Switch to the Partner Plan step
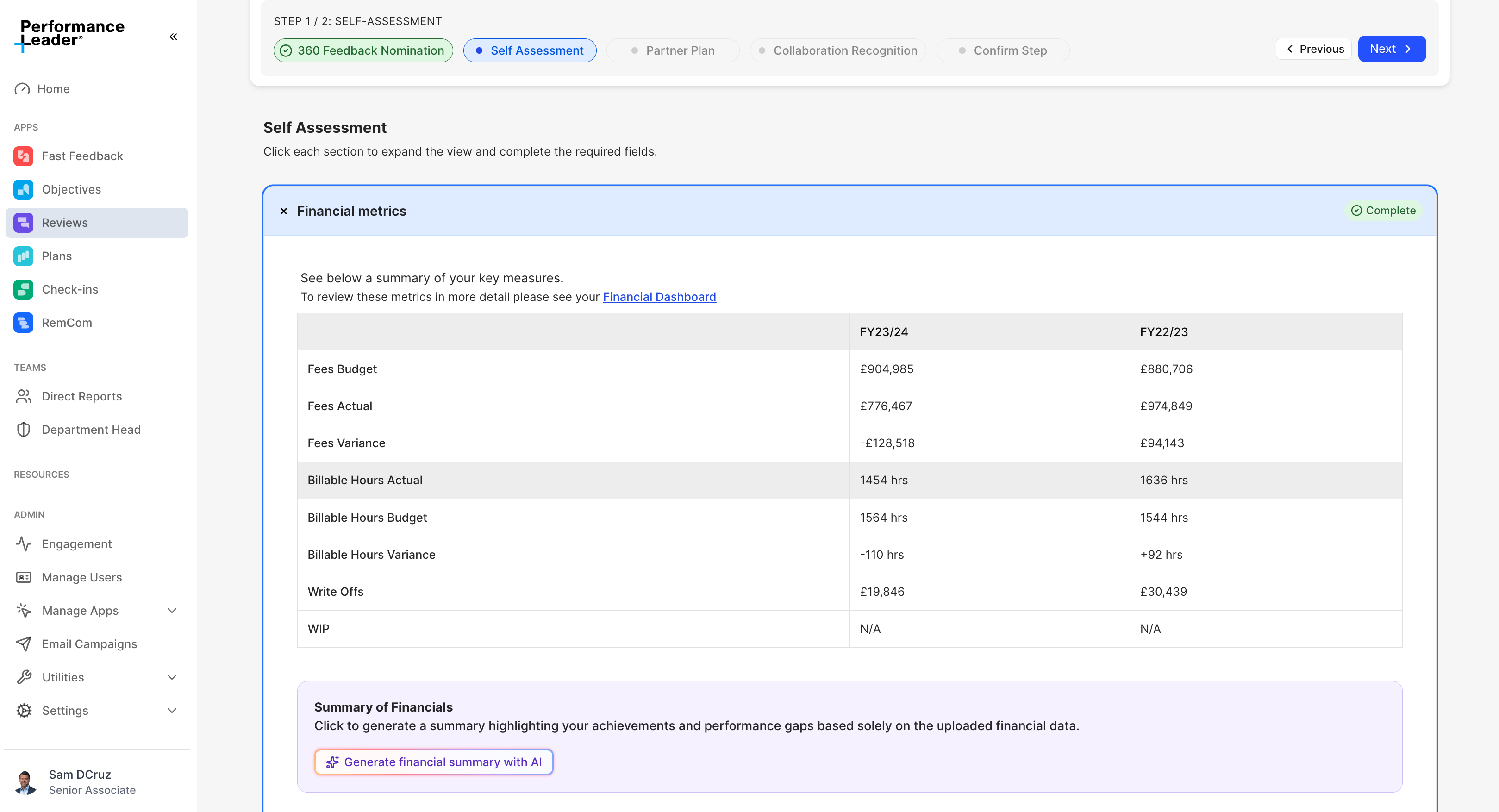Viewport: 1499px width, 812px height. [x=673, y=50]
